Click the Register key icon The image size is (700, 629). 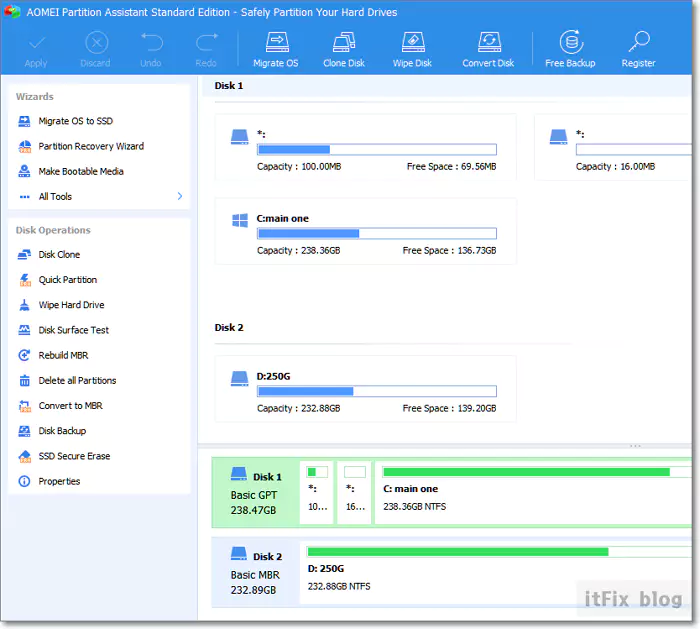639,42
